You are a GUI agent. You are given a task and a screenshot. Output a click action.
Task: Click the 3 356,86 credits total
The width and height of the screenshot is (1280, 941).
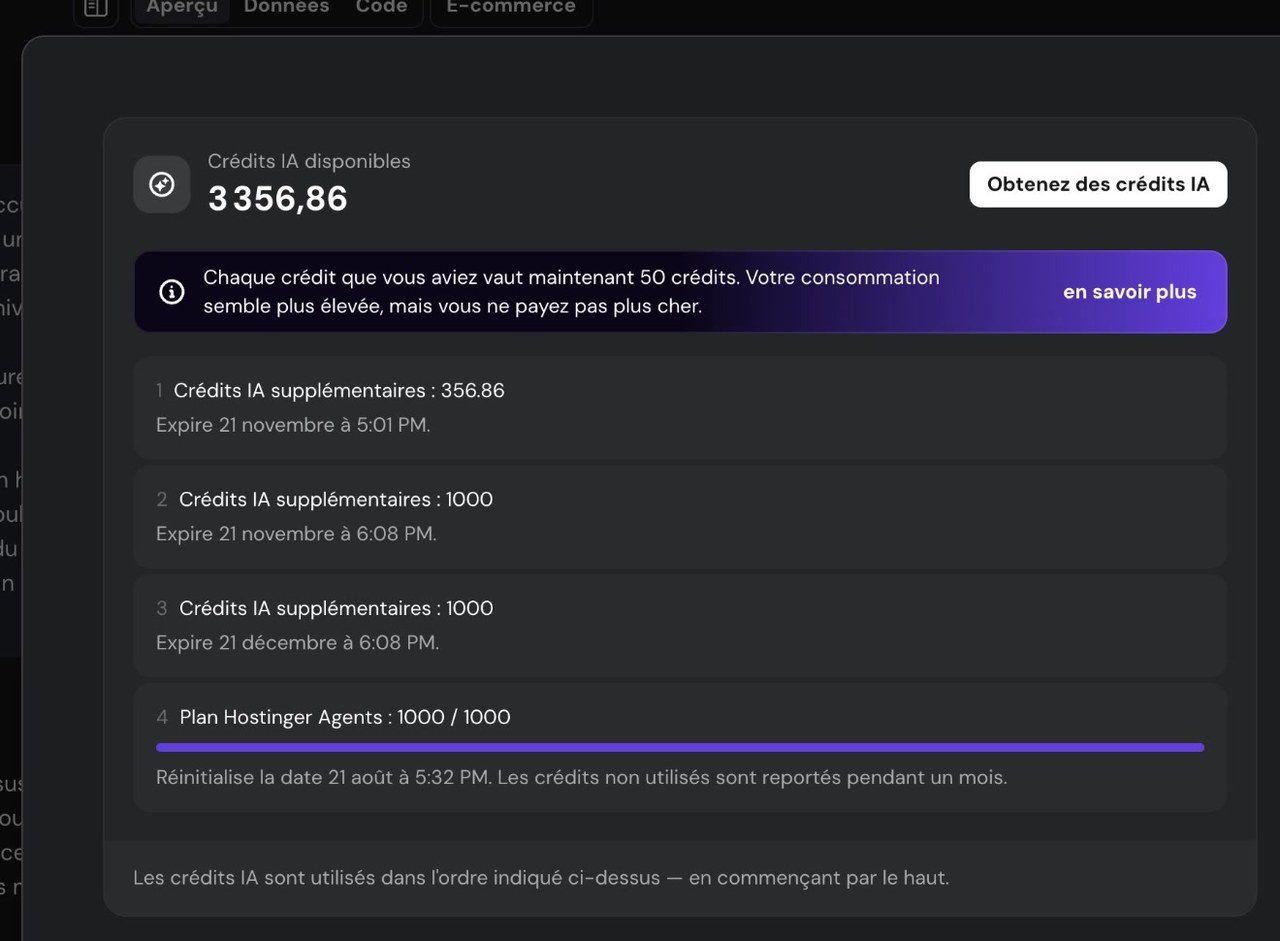(278, 199)
